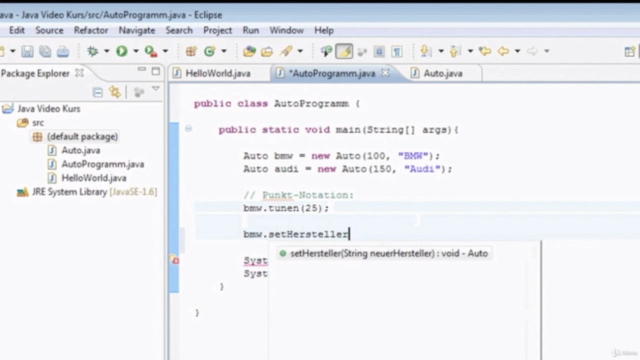Open HelloWorld.java in Package Explorer
The image size is (640, 360).
coord(94,178)
